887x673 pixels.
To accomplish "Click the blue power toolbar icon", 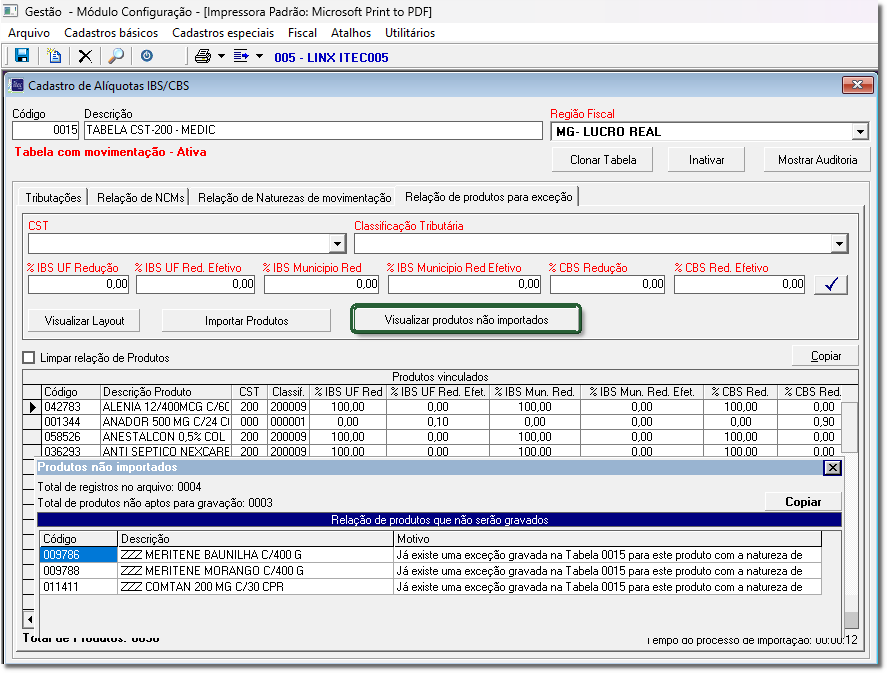I will click(x=147, y=56).
